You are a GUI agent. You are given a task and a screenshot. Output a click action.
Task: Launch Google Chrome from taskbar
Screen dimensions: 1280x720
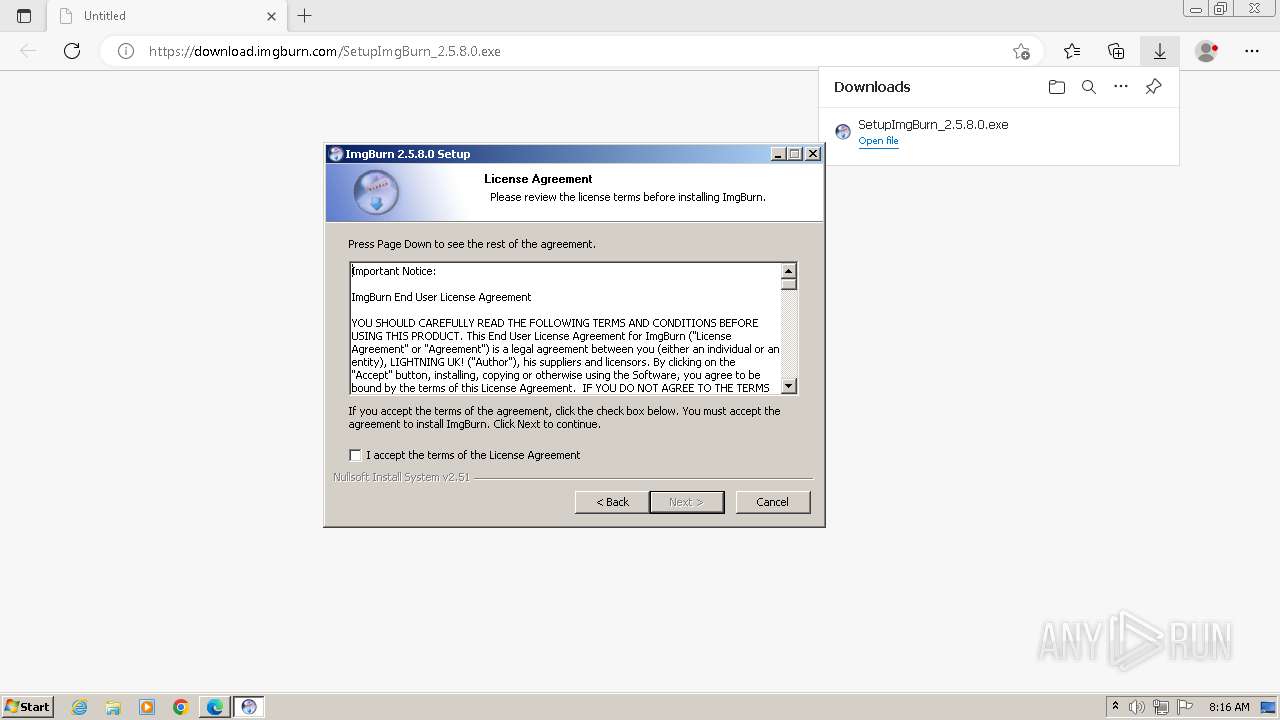(181, 707)
